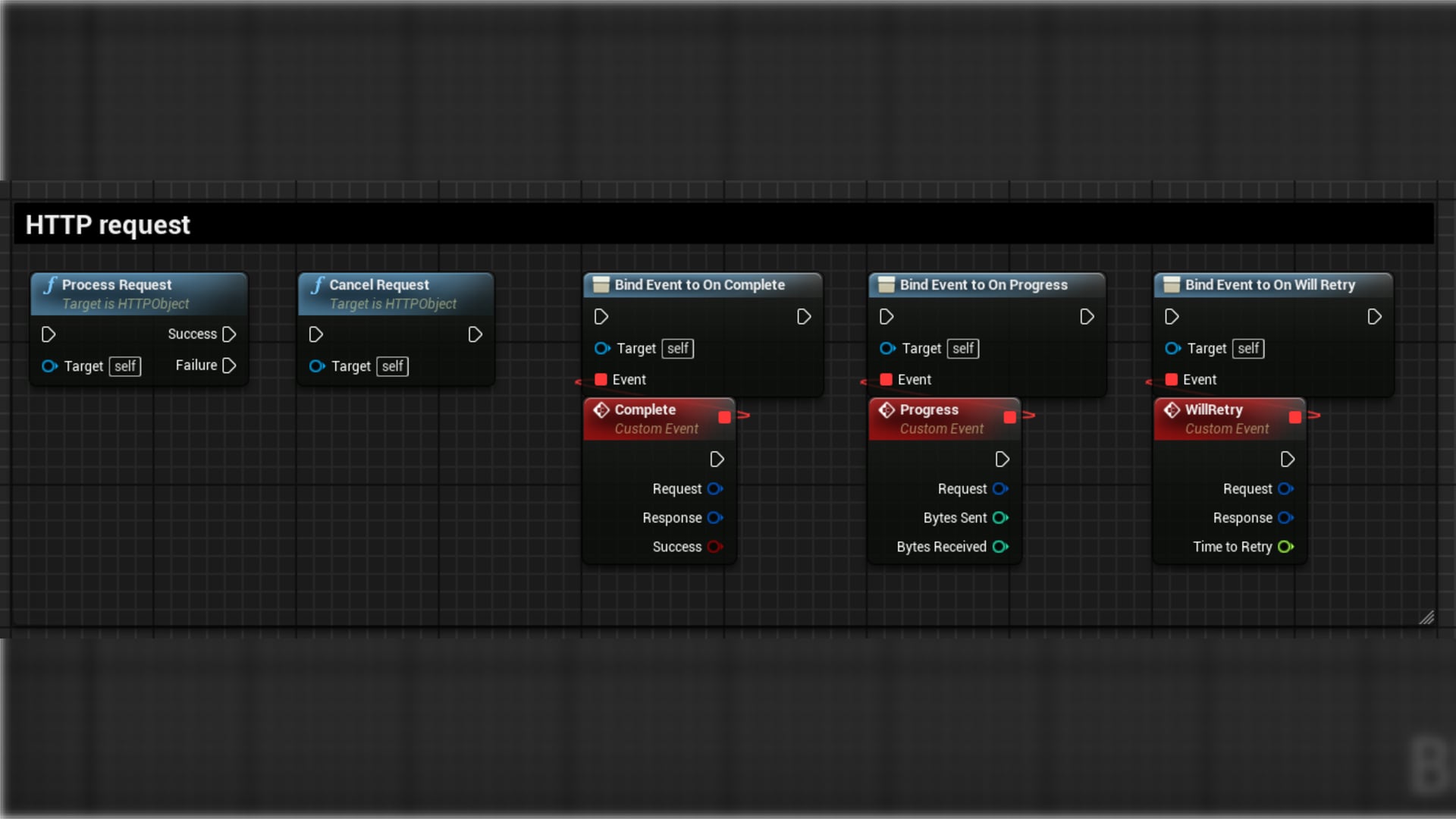Click self field on Process Request Target
This screenshot has width=1456, height=819.
coord(125,367)
